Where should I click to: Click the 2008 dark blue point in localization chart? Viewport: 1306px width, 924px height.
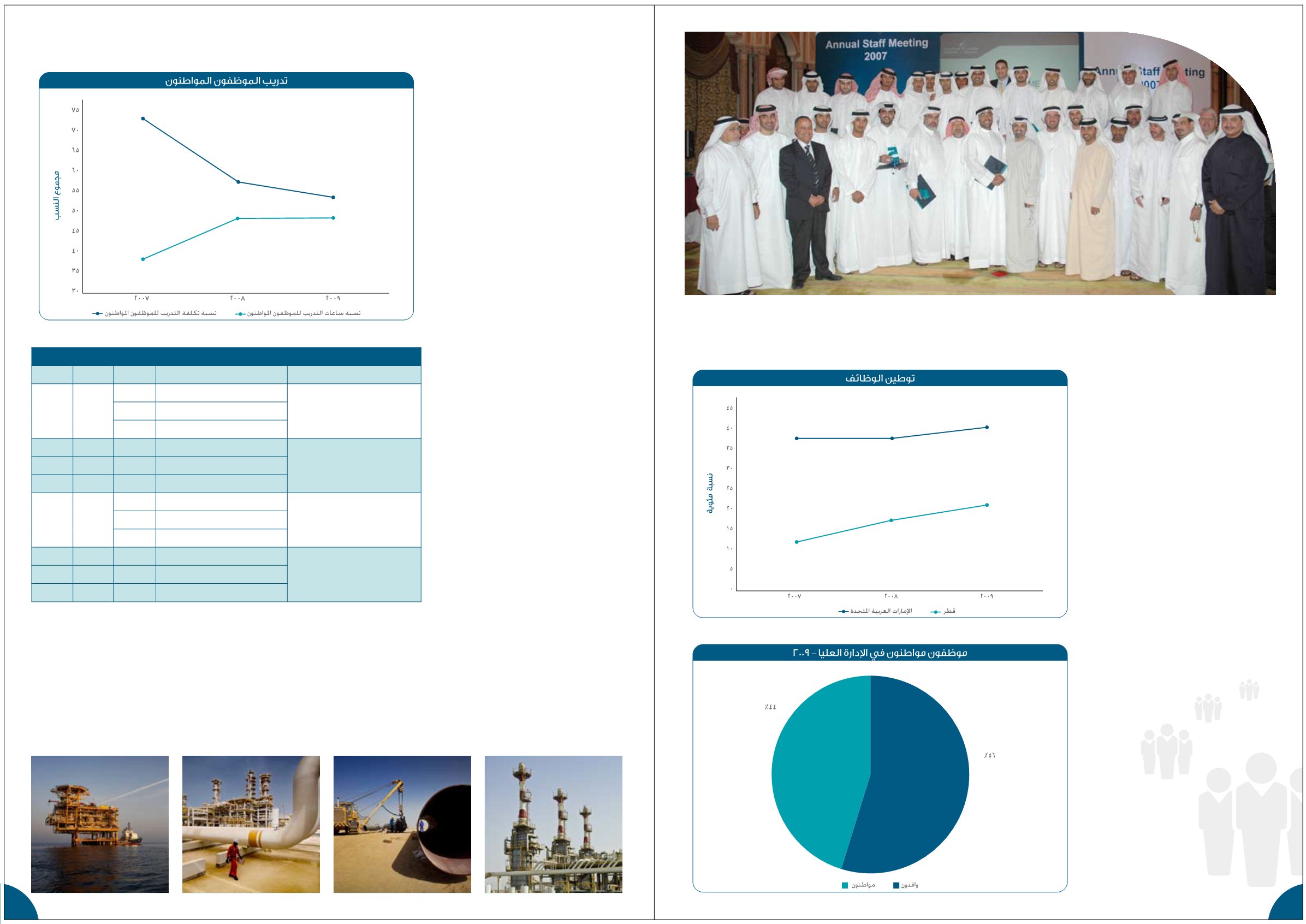[892, 438]
